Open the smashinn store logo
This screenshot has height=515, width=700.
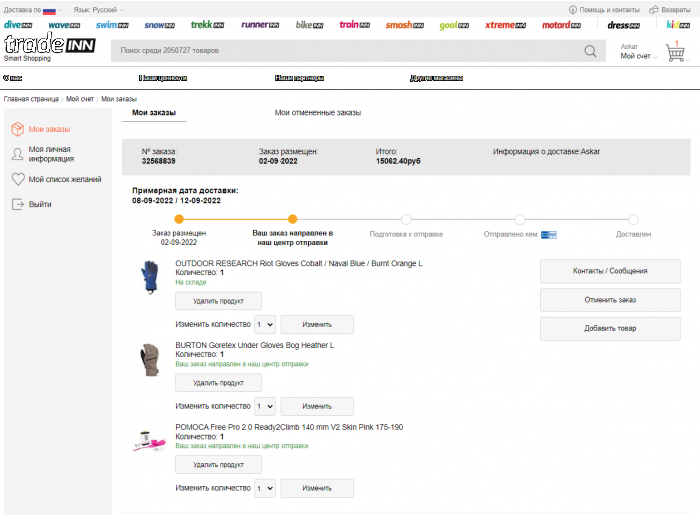click(x=404, y=25)
